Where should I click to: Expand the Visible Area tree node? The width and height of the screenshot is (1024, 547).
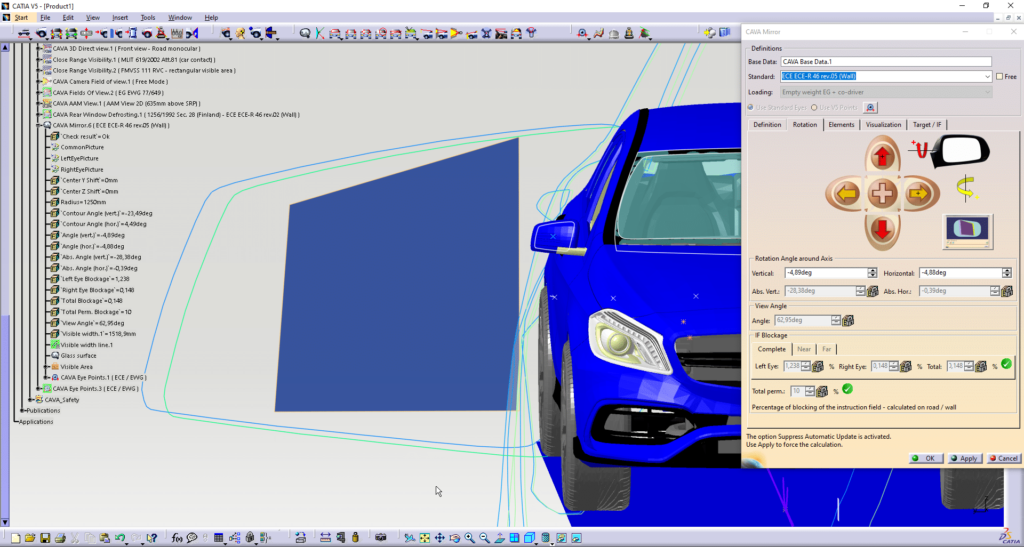(x=46, y=367)
